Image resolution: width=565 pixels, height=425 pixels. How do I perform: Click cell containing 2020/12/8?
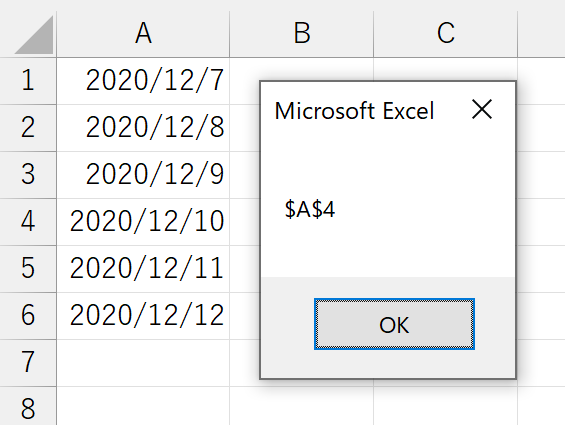pyautogui.click(x=143, y=128)
